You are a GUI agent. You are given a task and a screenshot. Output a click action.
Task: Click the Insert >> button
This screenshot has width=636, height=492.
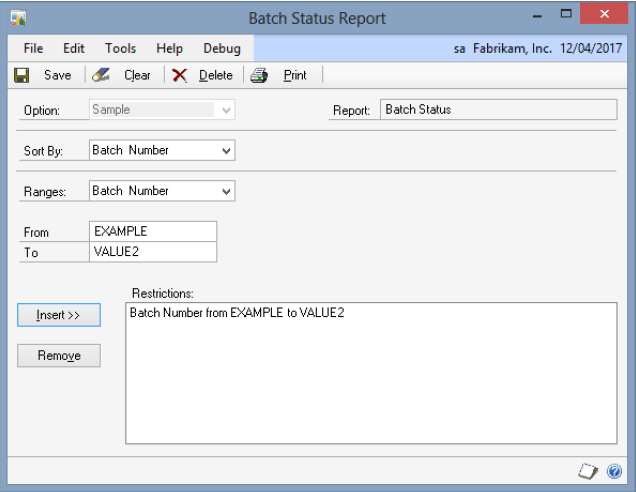(x=59, y=315)
